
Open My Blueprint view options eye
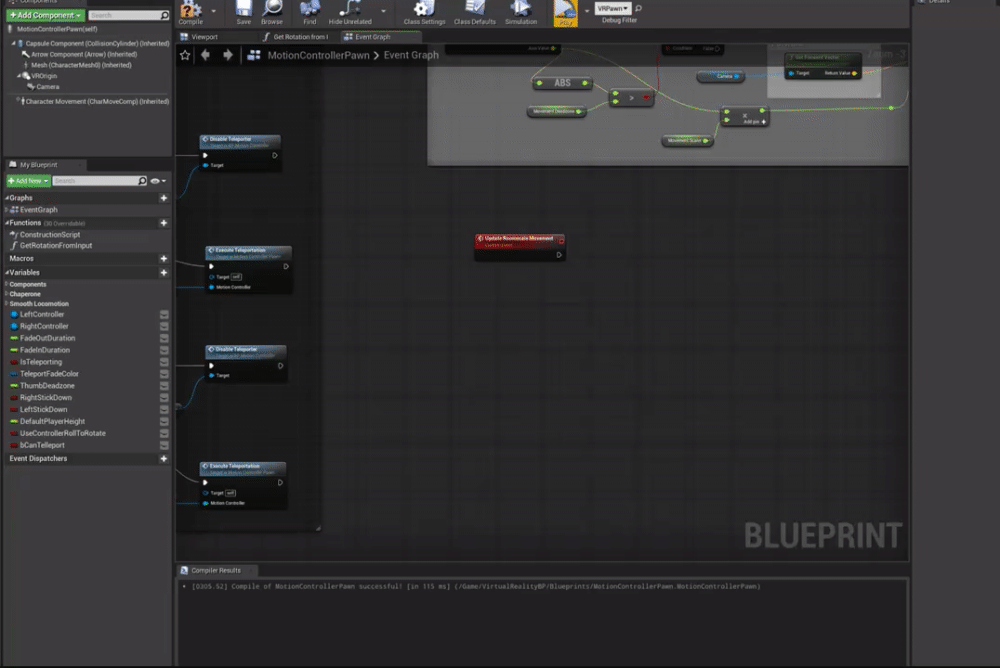(158, 181)
